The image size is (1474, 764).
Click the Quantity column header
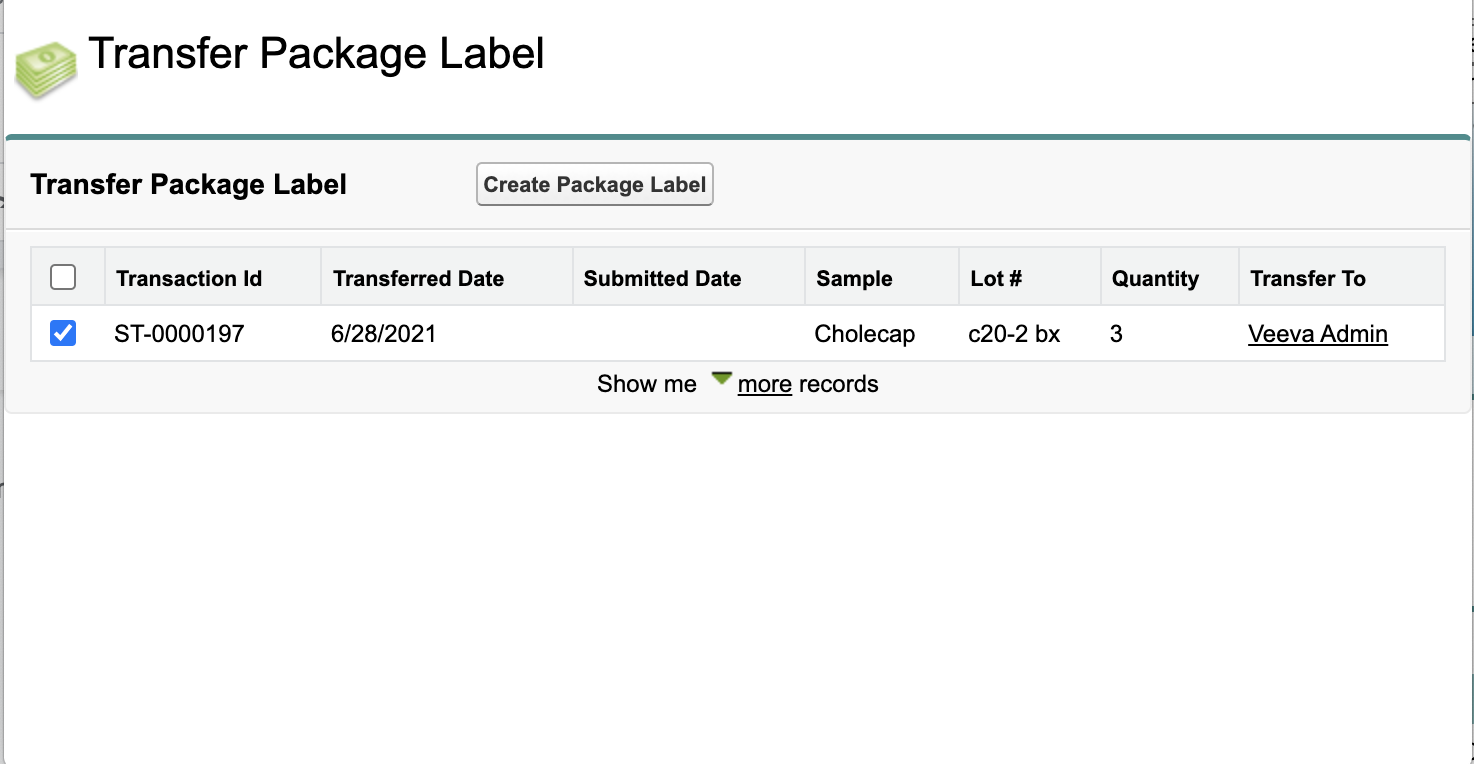1155,279
